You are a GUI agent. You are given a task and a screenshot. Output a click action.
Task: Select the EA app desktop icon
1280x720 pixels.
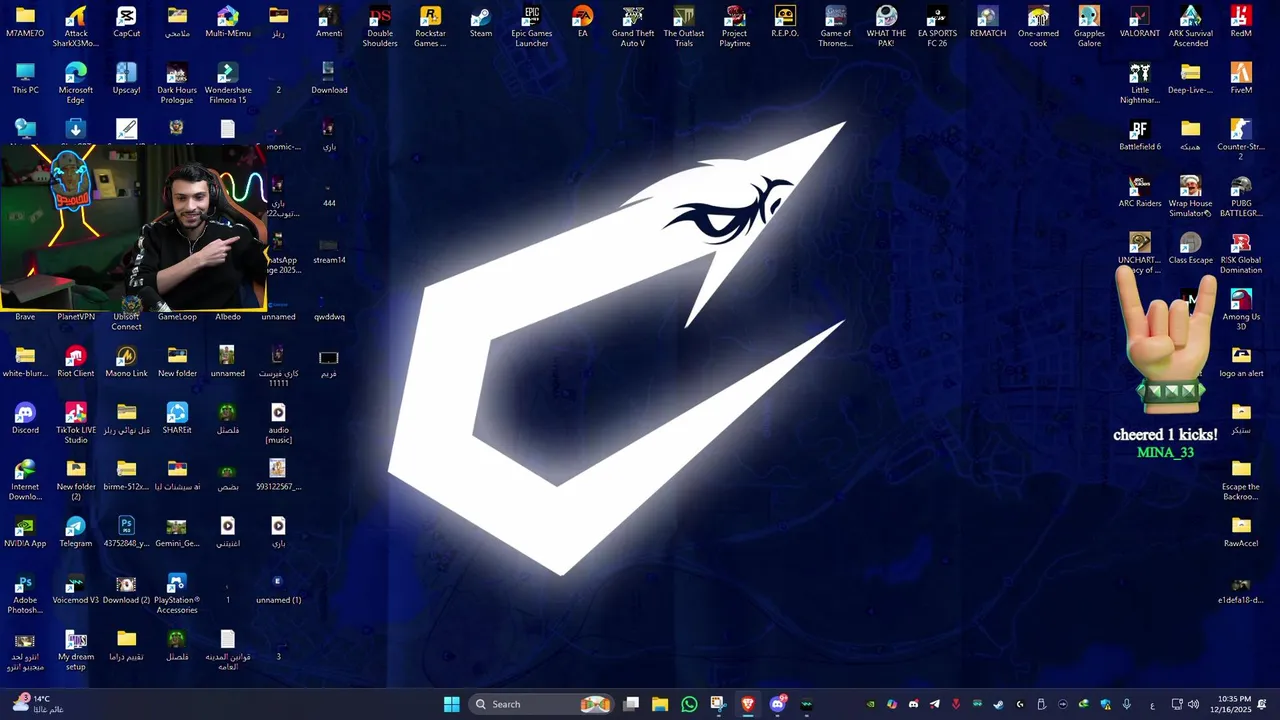pos(583,23)
